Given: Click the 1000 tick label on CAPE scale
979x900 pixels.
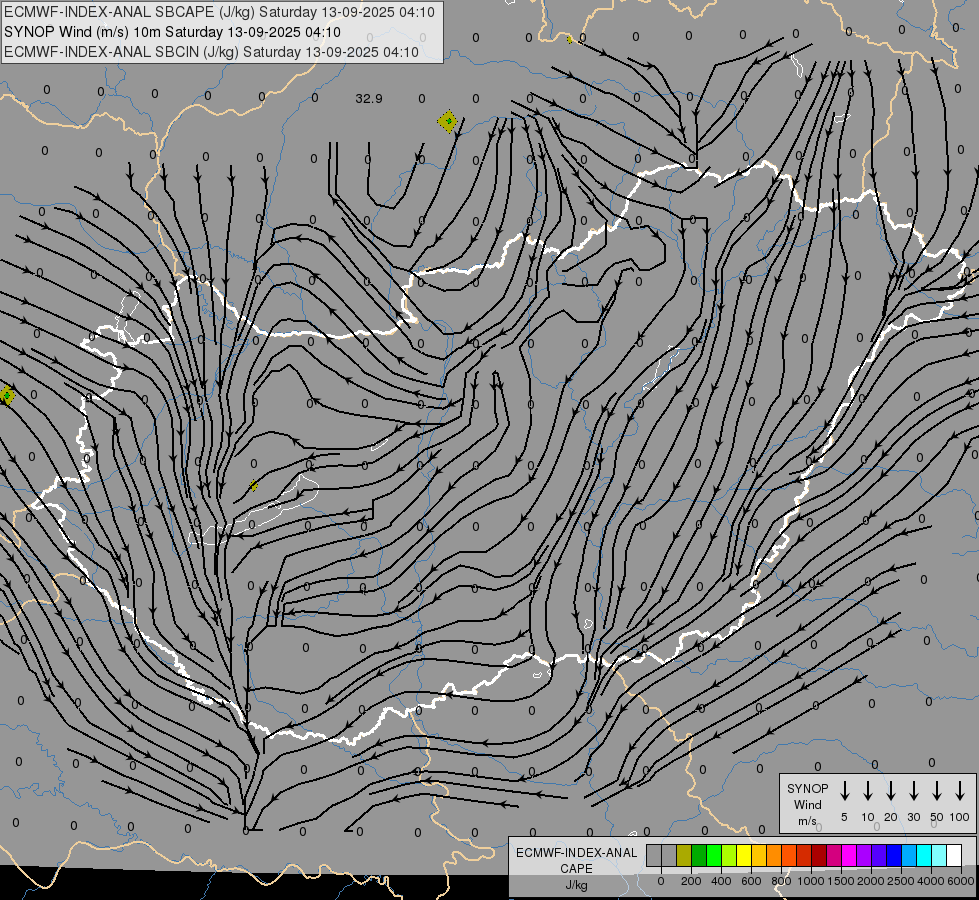Looking at the screenshot, I should coord(811,881).
